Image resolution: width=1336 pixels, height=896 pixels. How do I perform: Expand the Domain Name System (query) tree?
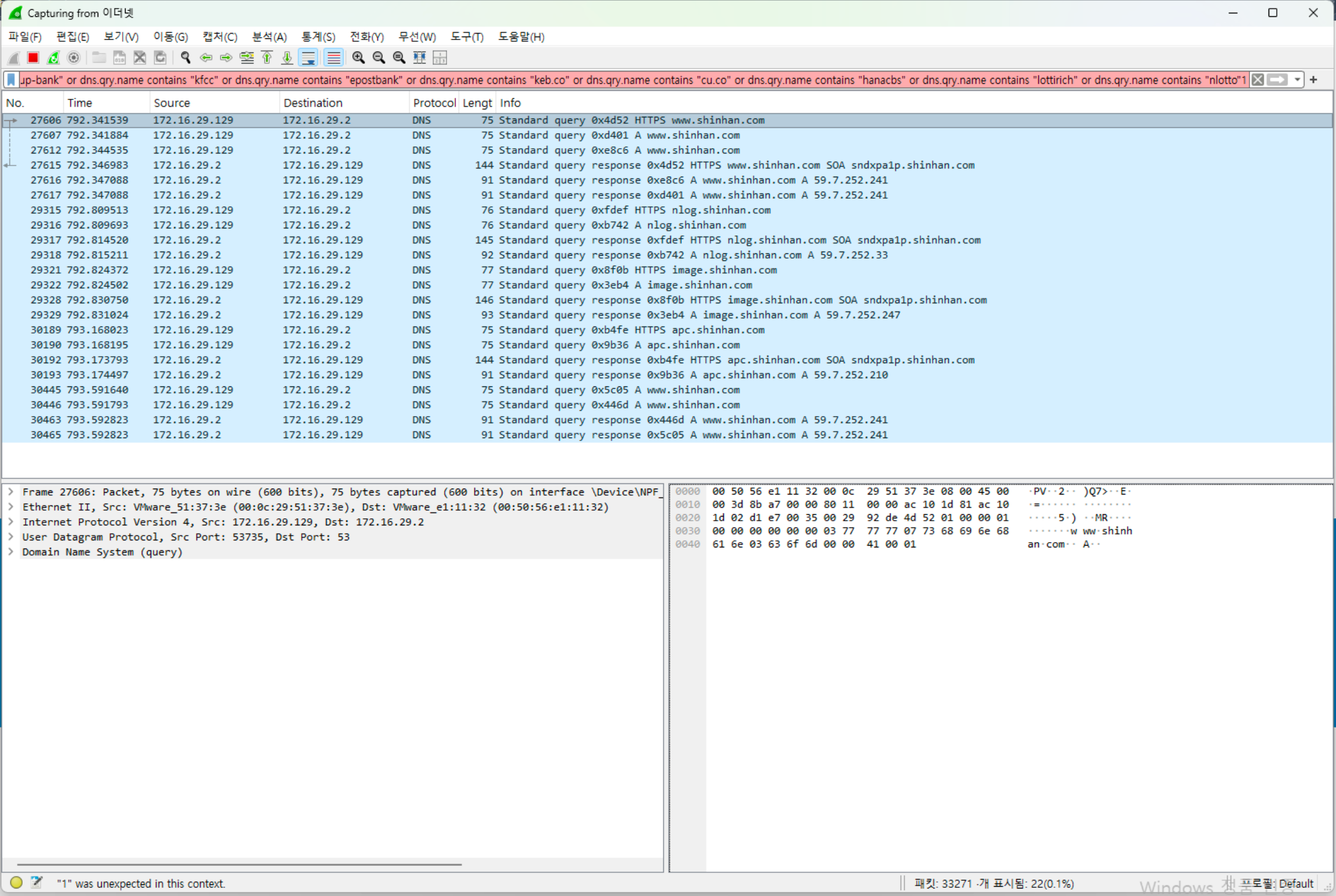(x=10, y=552)
